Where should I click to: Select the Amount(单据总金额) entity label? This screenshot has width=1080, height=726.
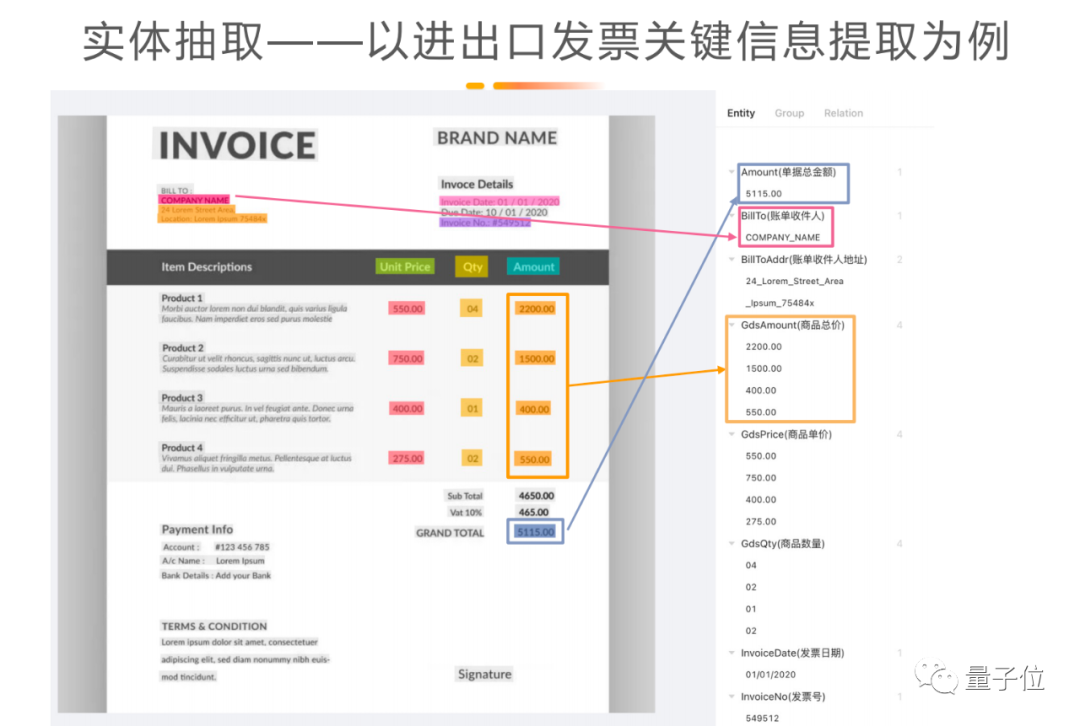click(788, 172)
